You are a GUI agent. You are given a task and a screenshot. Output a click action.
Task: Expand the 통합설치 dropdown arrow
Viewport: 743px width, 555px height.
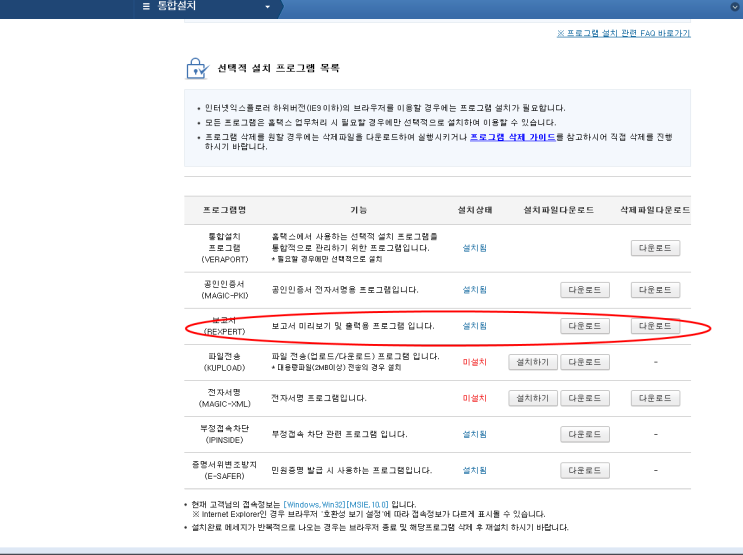267,7
